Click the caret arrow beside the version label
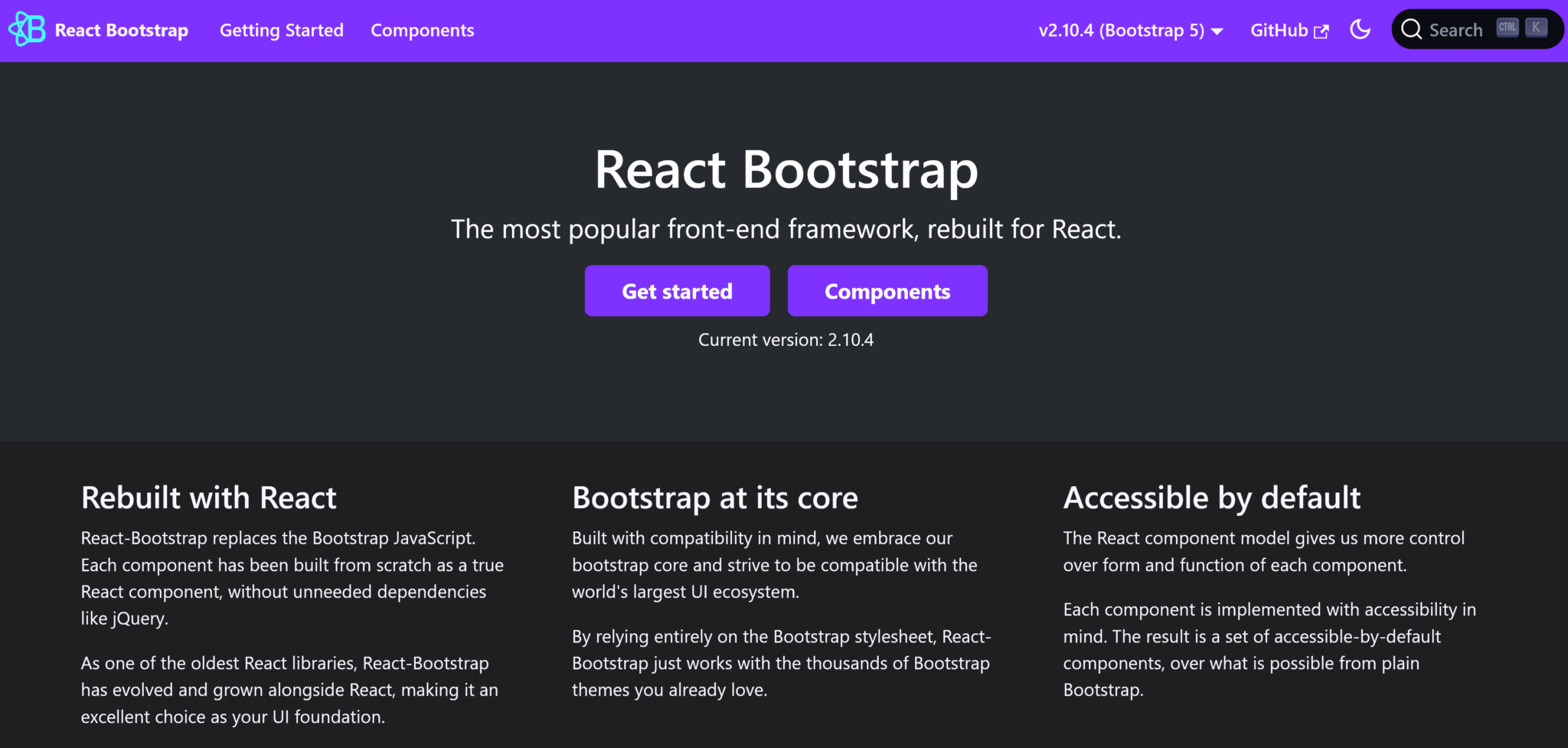 pyautogui.click(x=1217, y=31)
